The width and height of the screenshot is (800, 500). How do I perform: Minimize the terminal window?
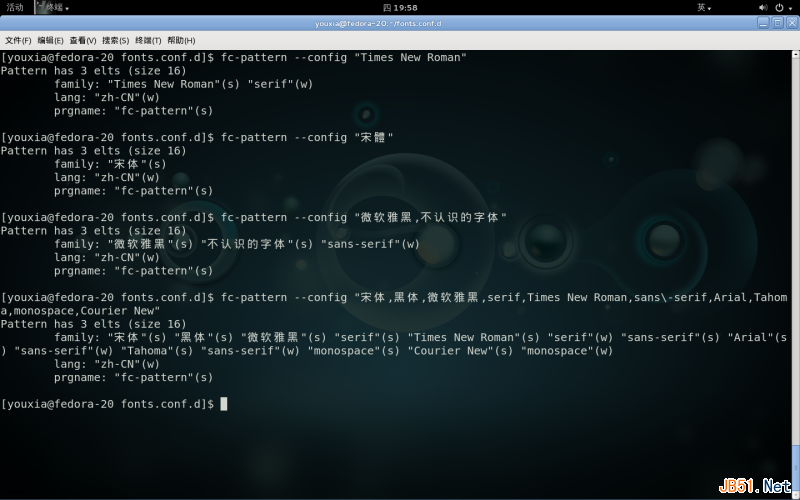click(763, 23)
